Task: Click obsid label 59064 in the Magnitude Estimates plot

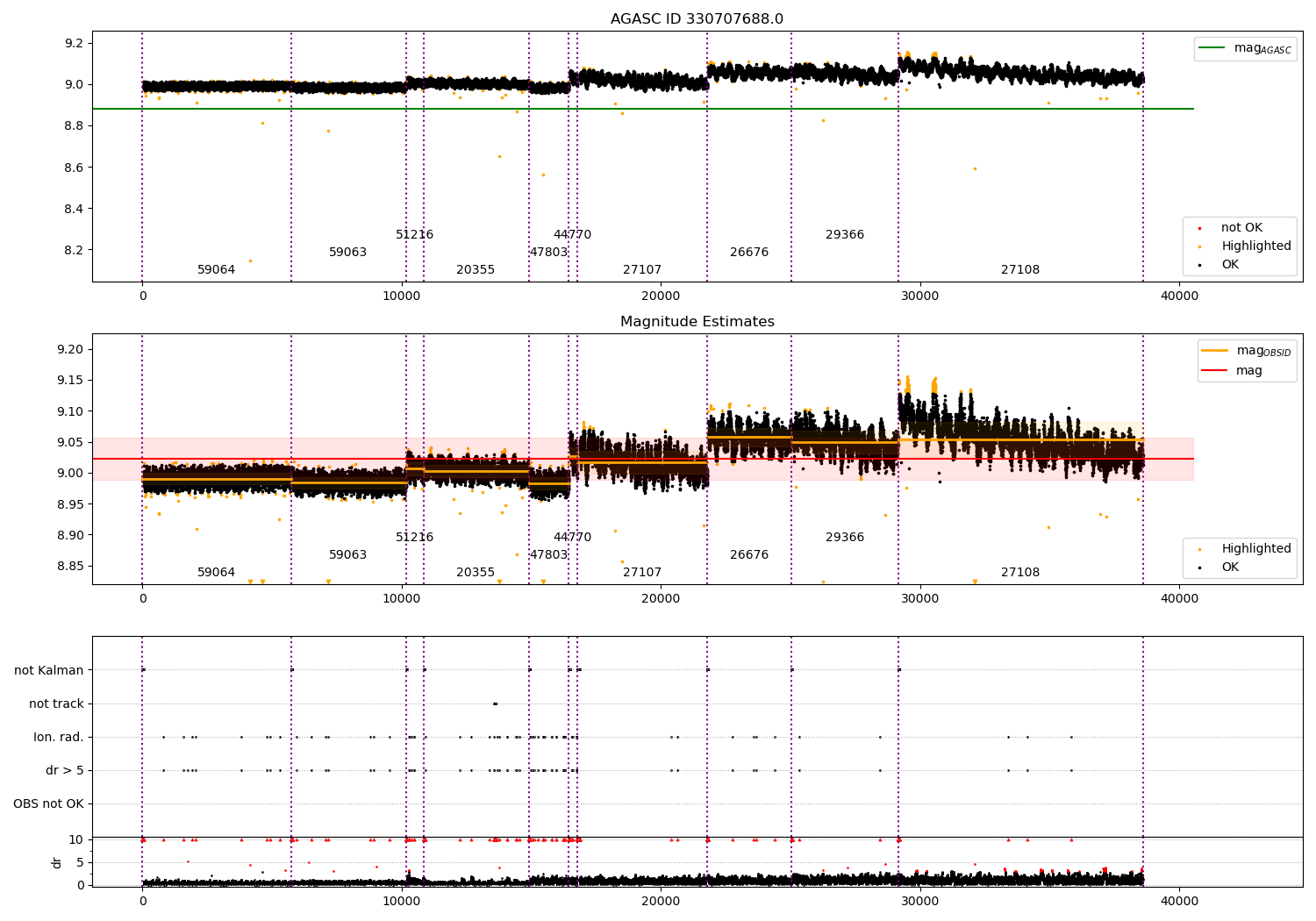Action: [216, 573]
